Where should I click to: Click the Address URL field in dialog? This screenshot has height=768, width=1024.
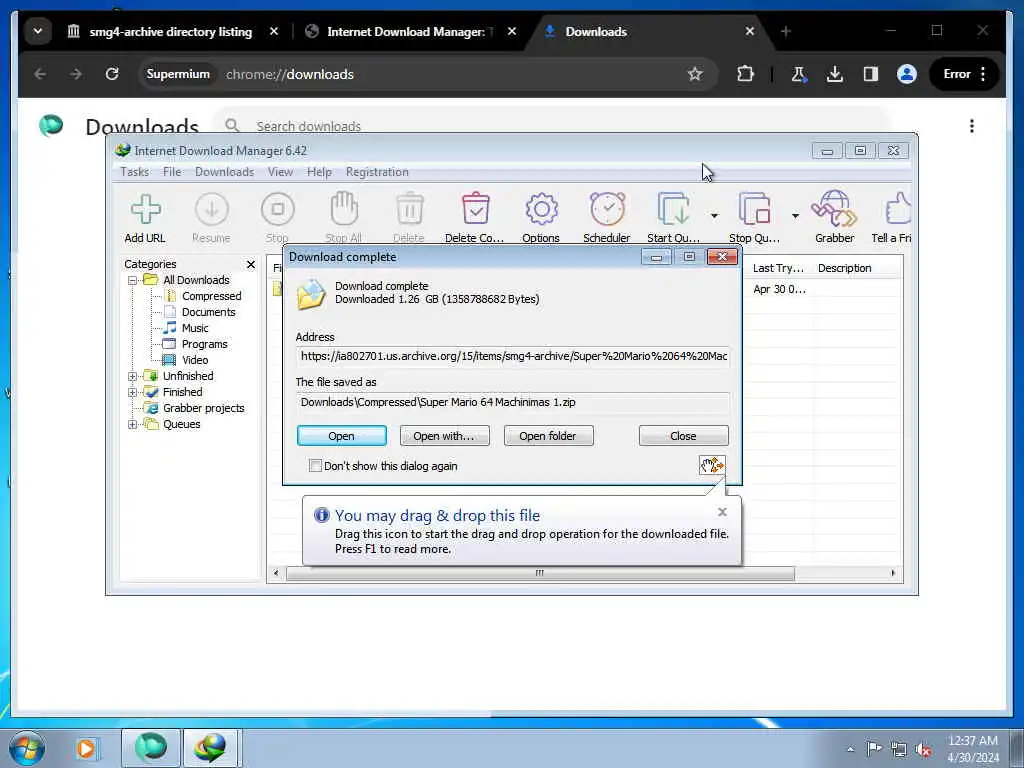[513, 357]
